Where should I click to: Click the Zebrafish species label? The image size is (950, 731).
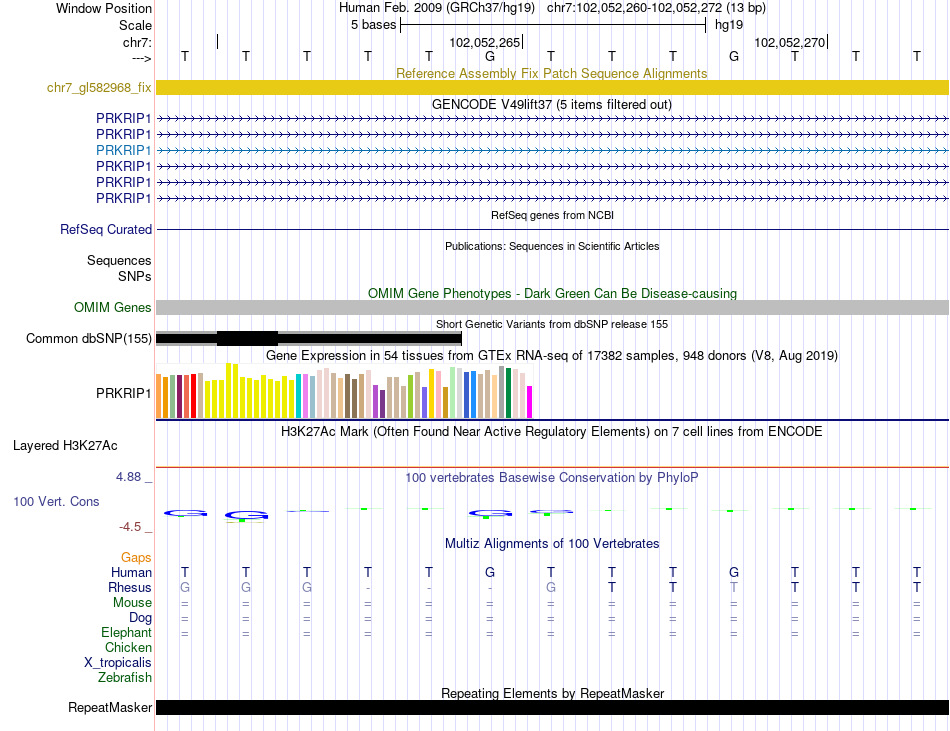(125, 678)
